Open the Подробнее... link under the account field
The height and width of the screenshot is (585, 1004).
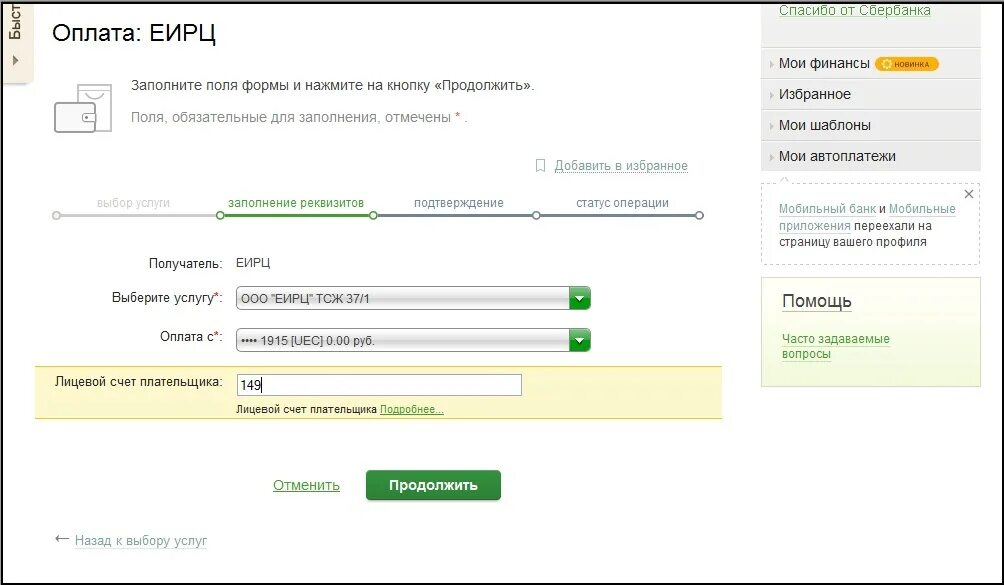coord(412,409)
